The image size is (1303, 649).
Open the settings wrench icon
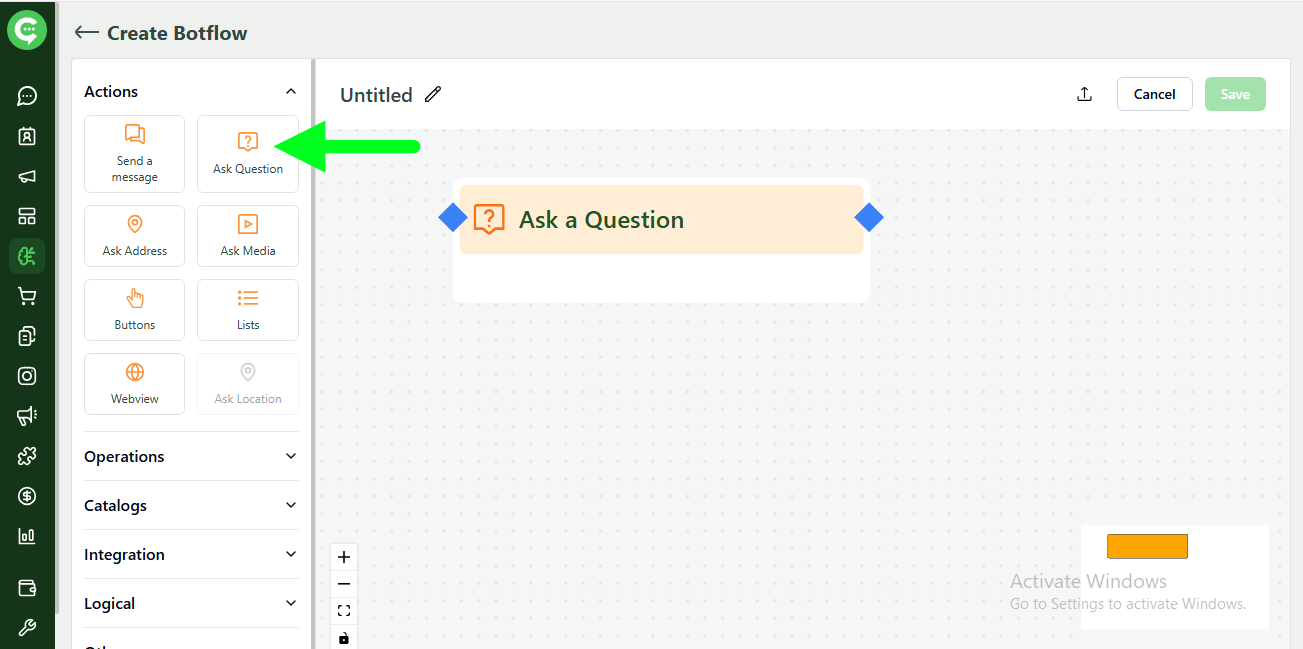tap(27, 627)
